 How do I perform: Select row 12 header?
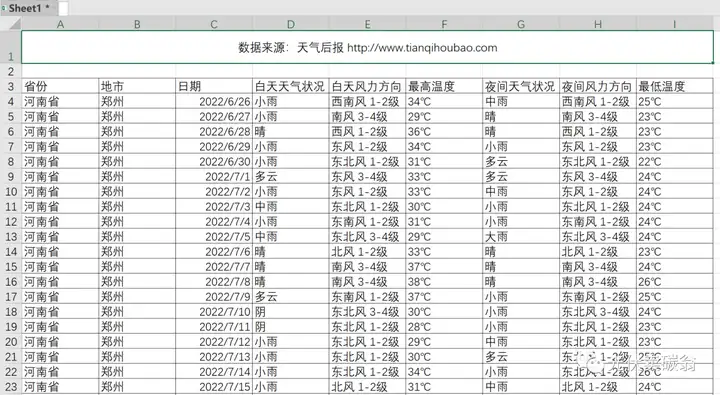tap(11, 222)
